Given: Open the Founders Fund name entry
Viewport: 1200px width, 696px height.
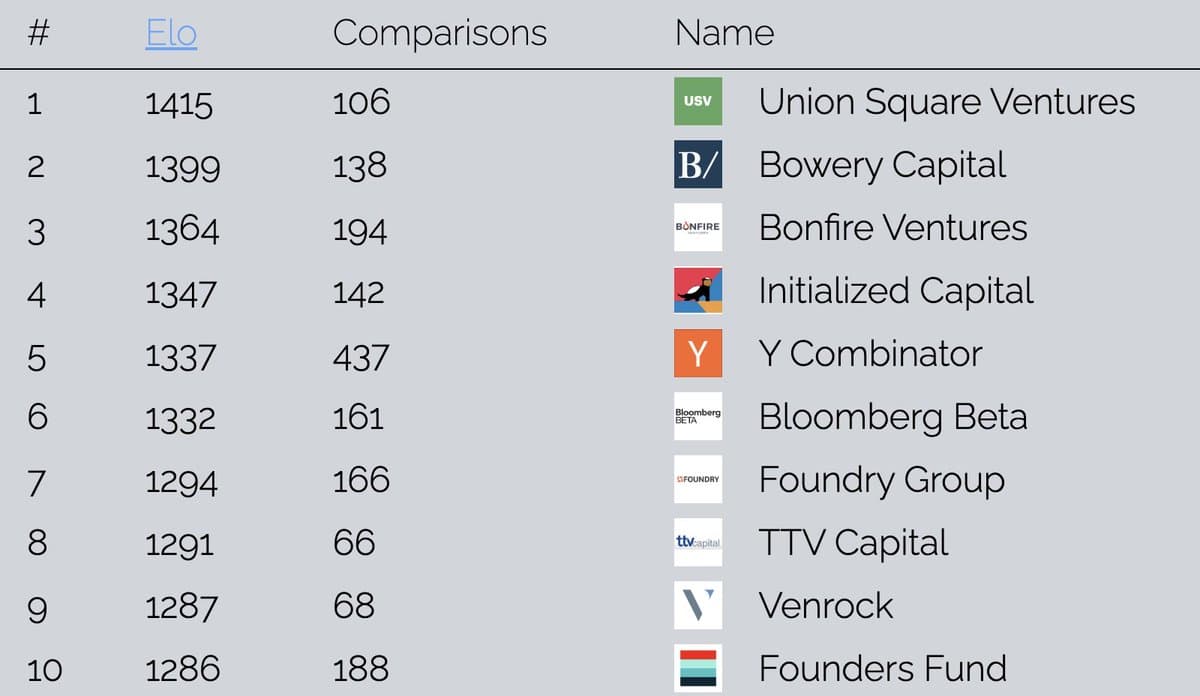Looking at the screenshot, I should pyautogui.click(x=883, y=668).
